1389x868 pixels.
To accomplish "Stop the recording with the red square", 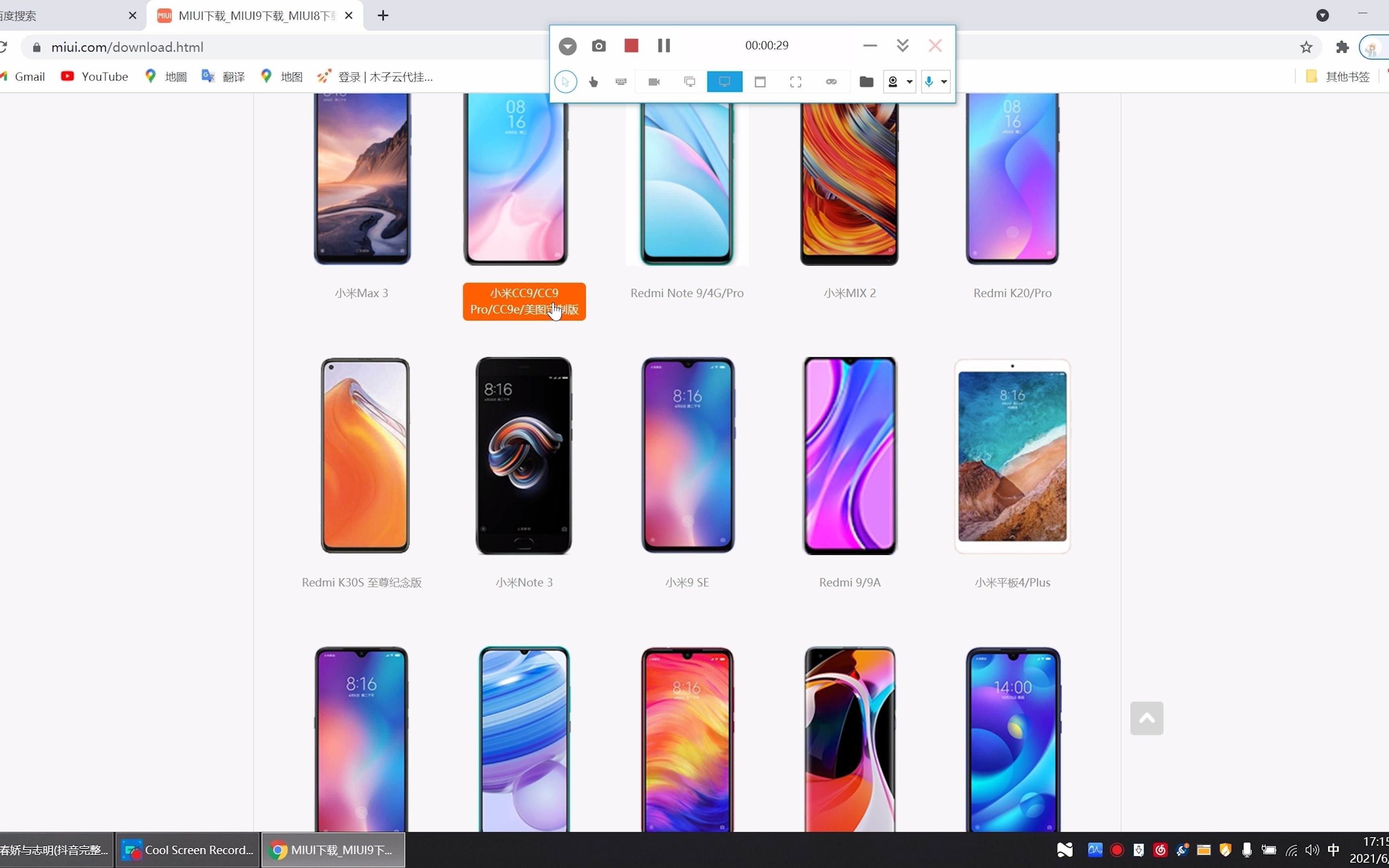I will [x=631, y=46].
